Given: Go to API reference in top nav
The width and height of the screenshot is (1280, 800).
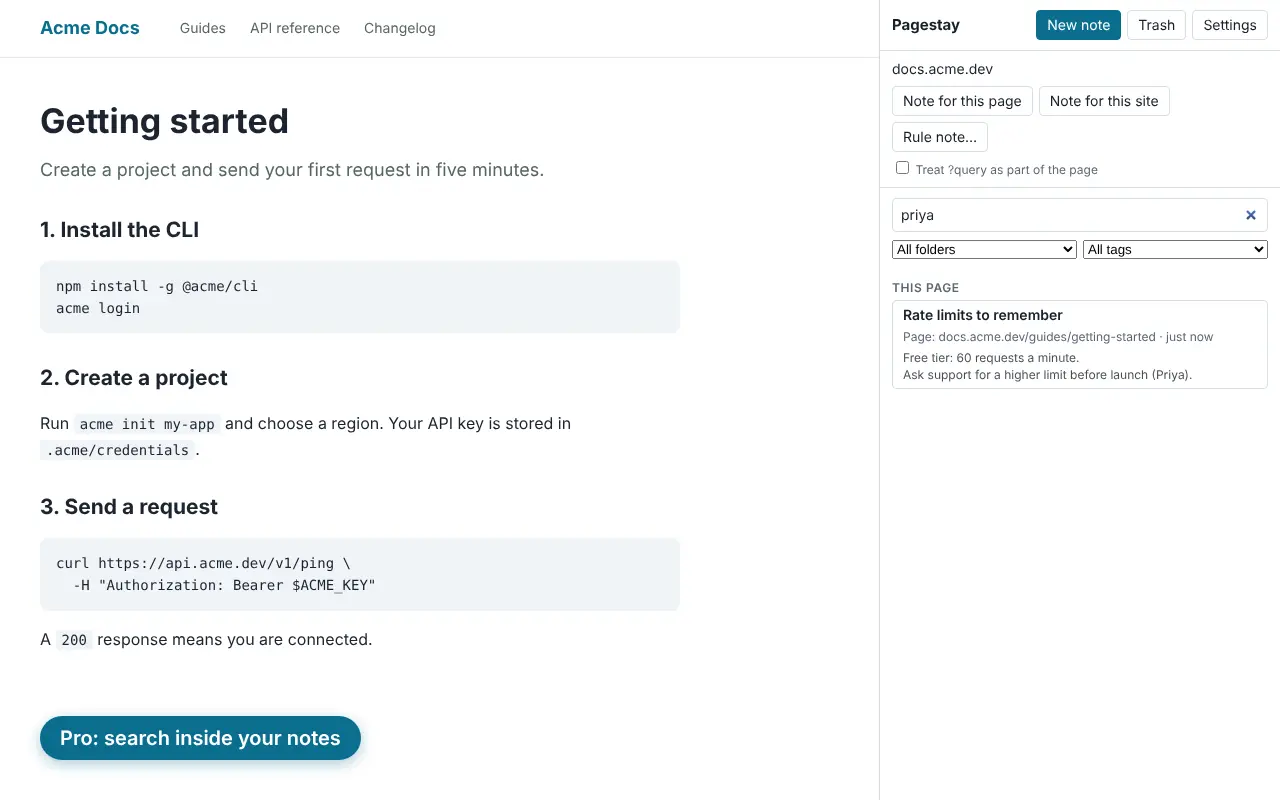Looking at the screenshot, I should (295, 28).
